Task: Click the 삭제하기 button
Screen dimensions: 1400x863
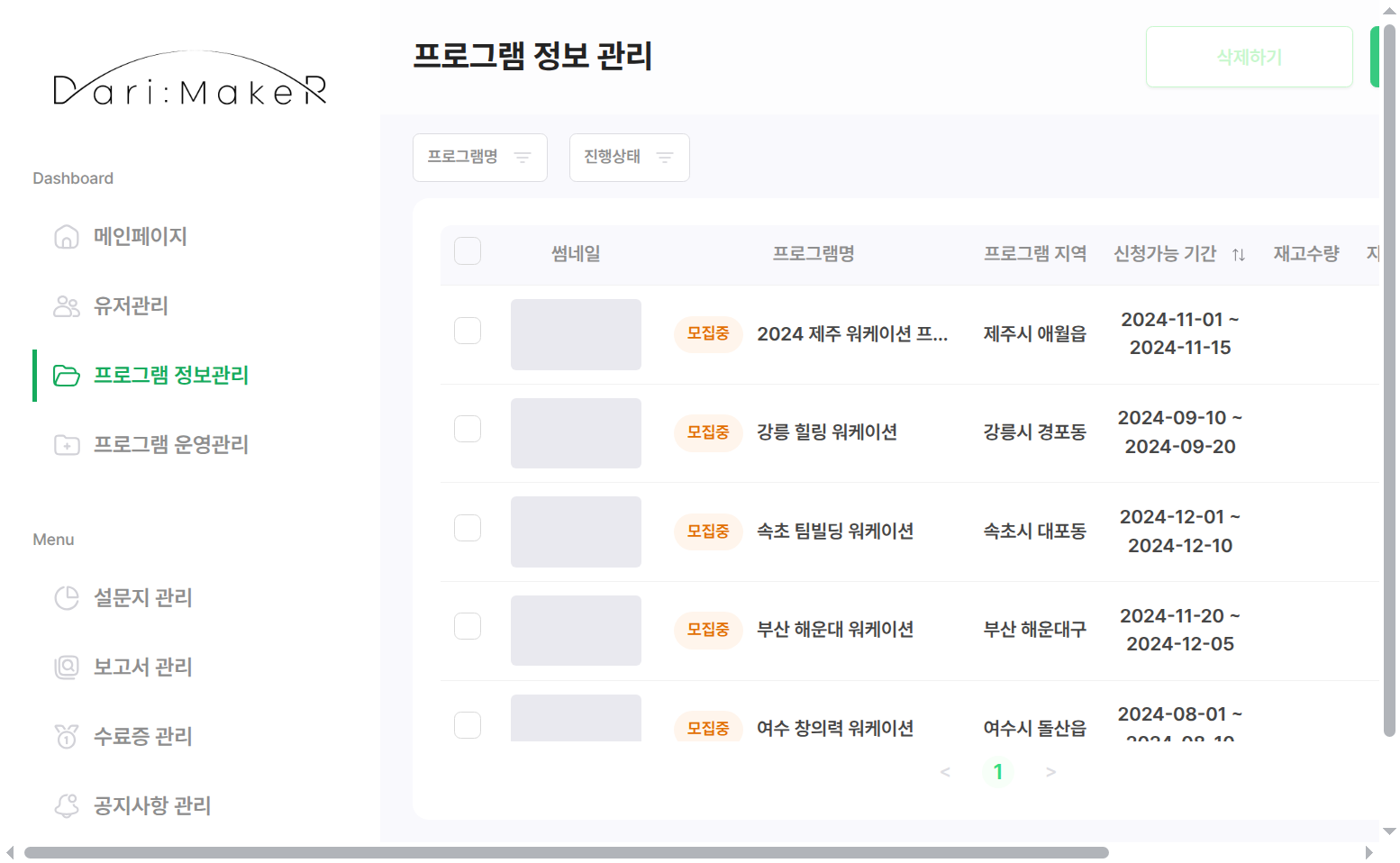Action: click(x=1250, y=57)
